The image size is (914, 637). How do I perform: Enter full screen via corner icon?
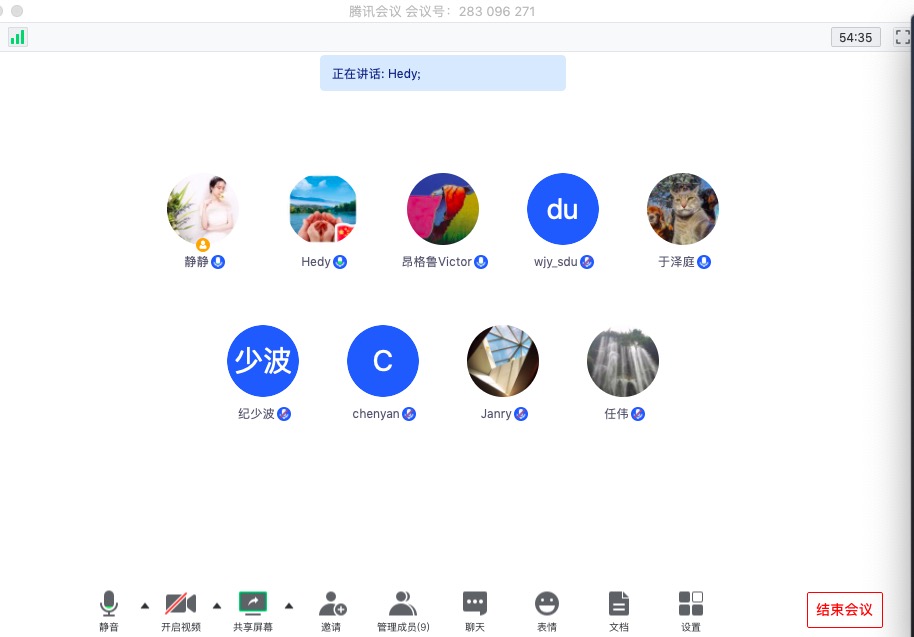[x=903, y=37]
